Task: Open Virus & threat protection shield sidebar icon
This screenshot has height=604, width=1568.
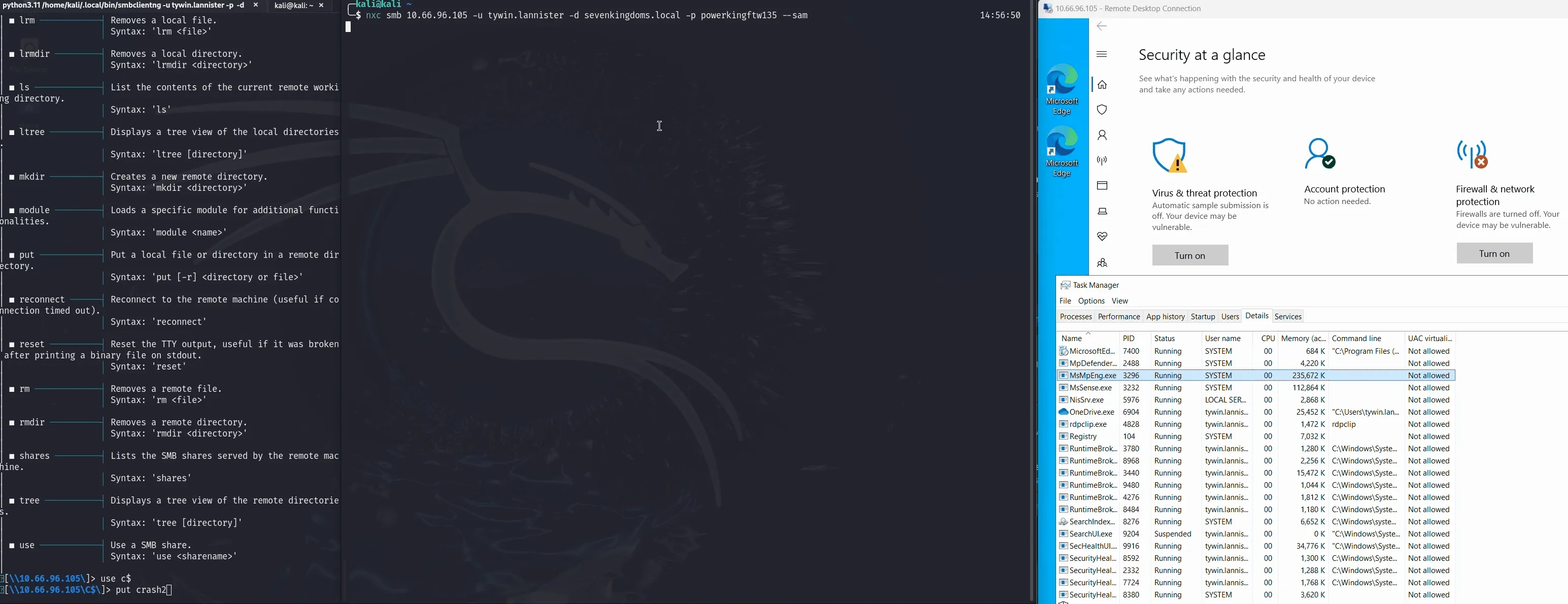Action: 1102,110
